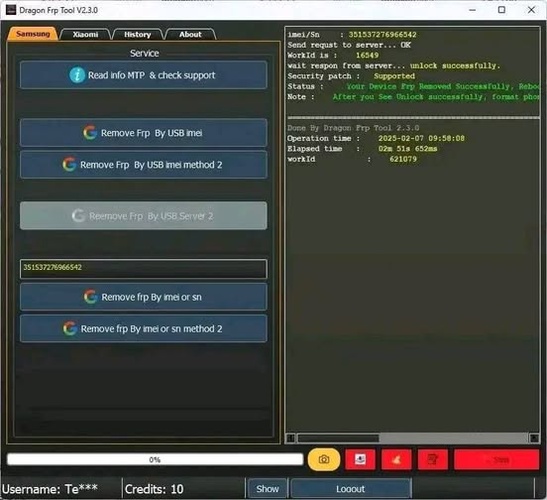Open the About tab
This screenshot has height=500, width=547.
[190, 34]
